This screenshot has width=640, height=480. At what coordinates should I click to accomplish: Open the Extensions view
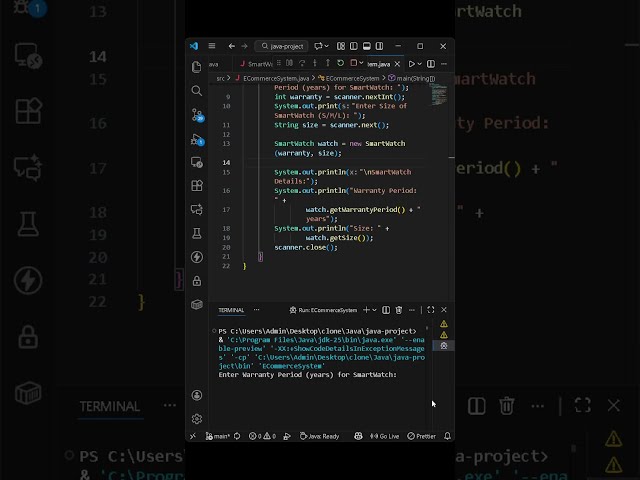point(197,186)
